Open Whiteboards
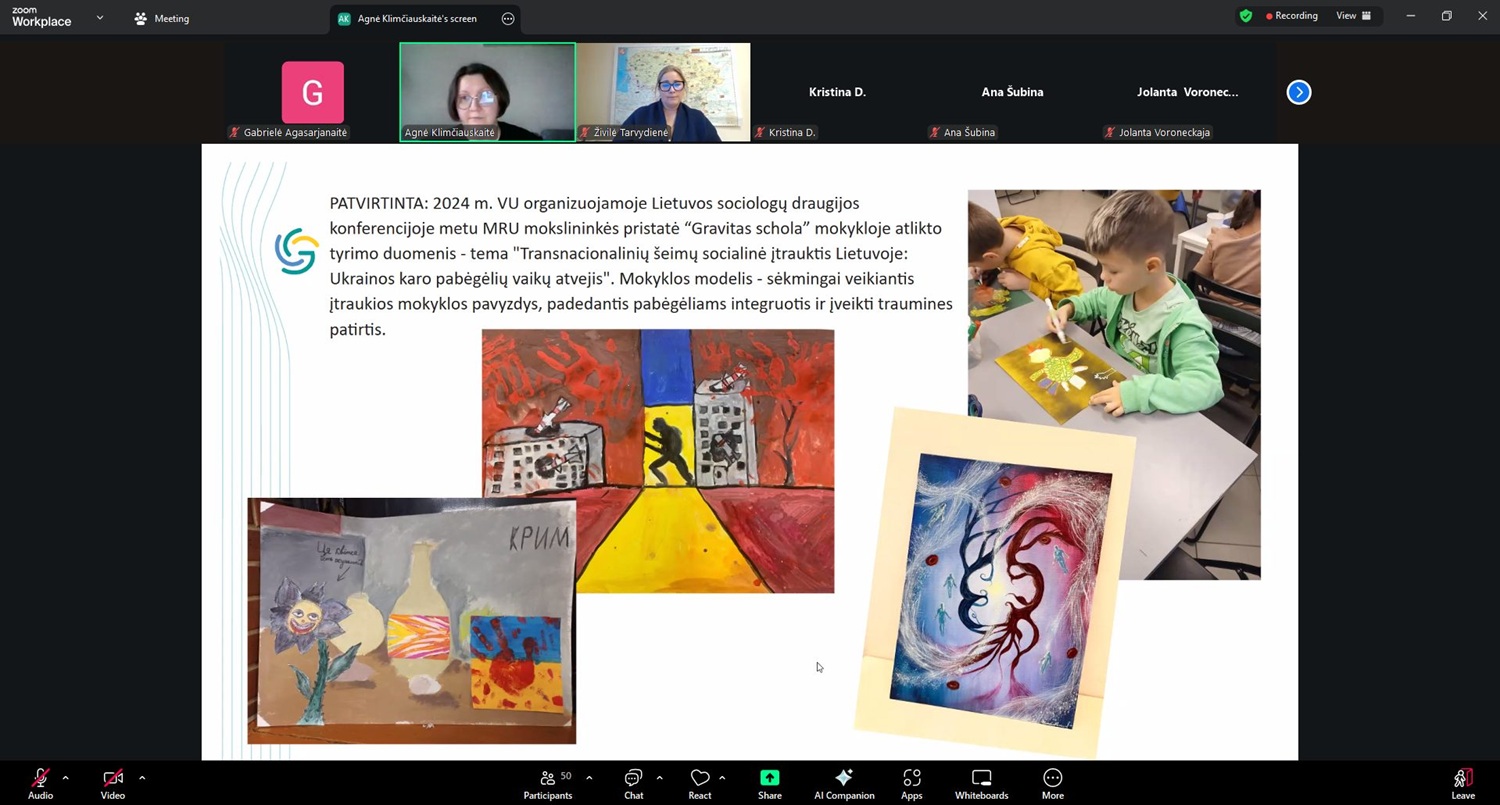This screenshot has height=805, width=1500. [981, 783]
